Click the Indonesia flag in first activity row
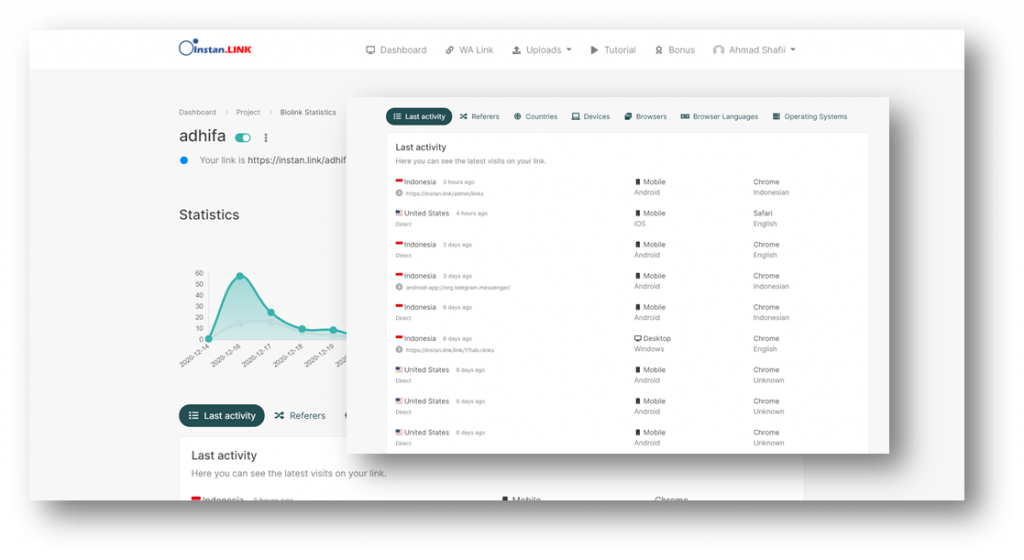The image size is (1024, 560). (x=399, y=181)
